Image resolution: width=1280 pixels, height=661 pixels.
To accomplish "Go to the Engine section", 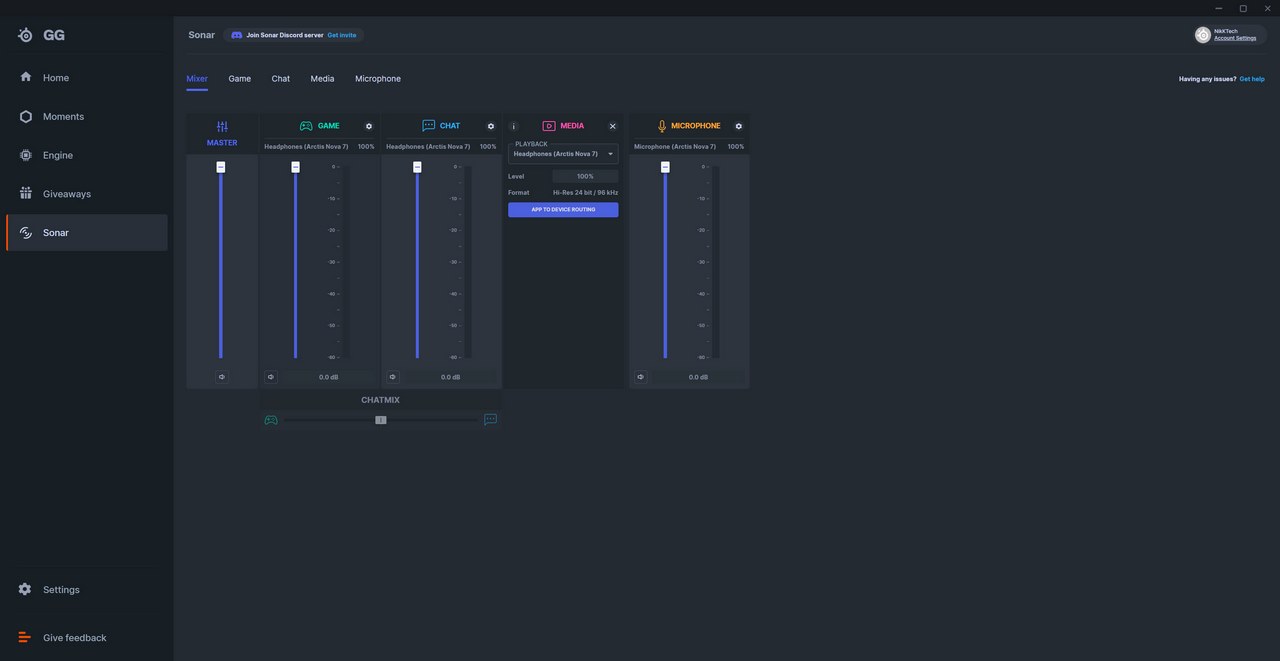I will pos(86,156).
